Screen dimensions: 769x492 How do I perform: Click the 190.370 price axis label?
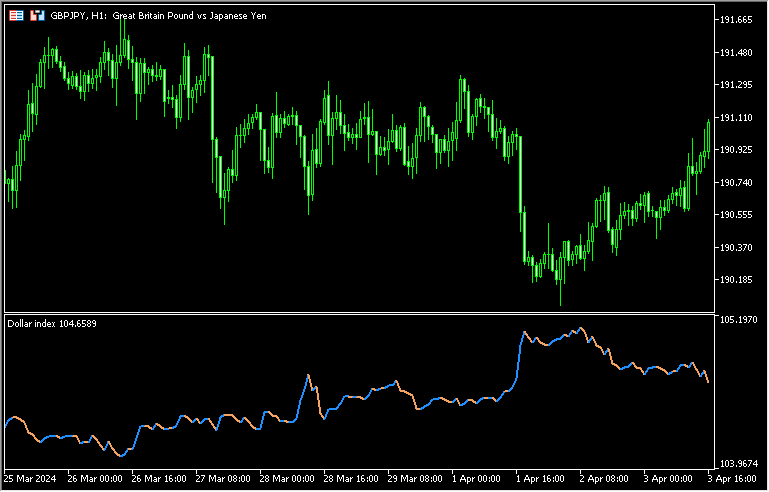736,247
